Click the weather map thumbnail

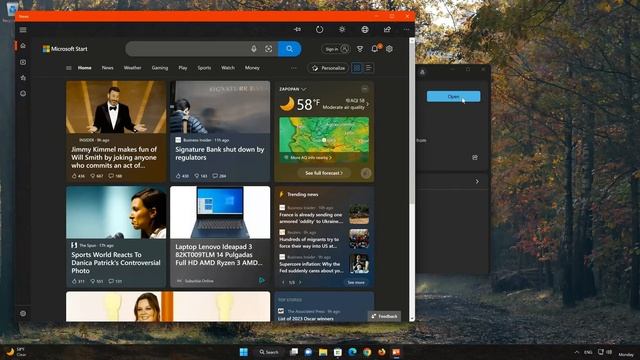pos(324,140)
